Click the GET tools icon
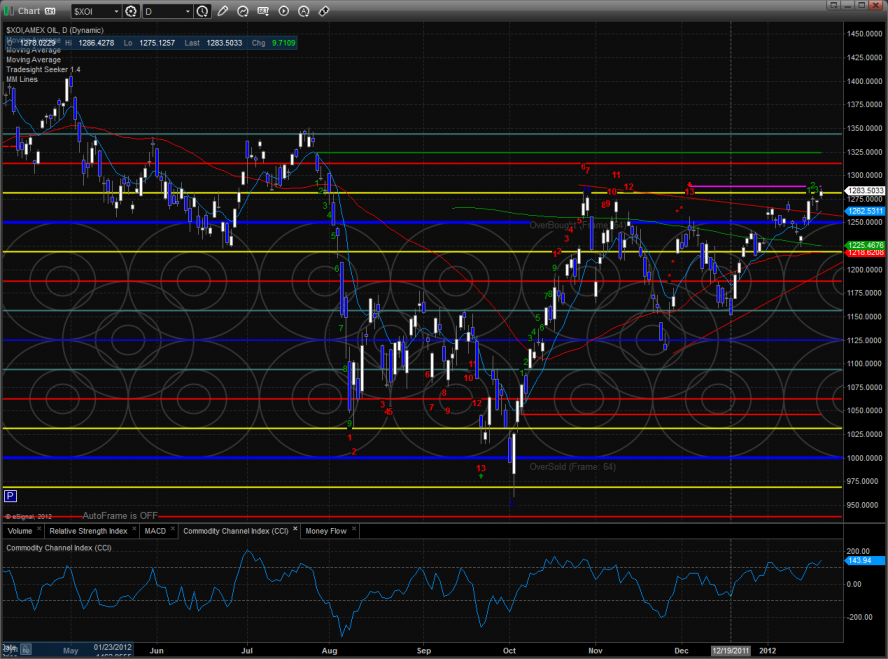 (x=263, y=11)
